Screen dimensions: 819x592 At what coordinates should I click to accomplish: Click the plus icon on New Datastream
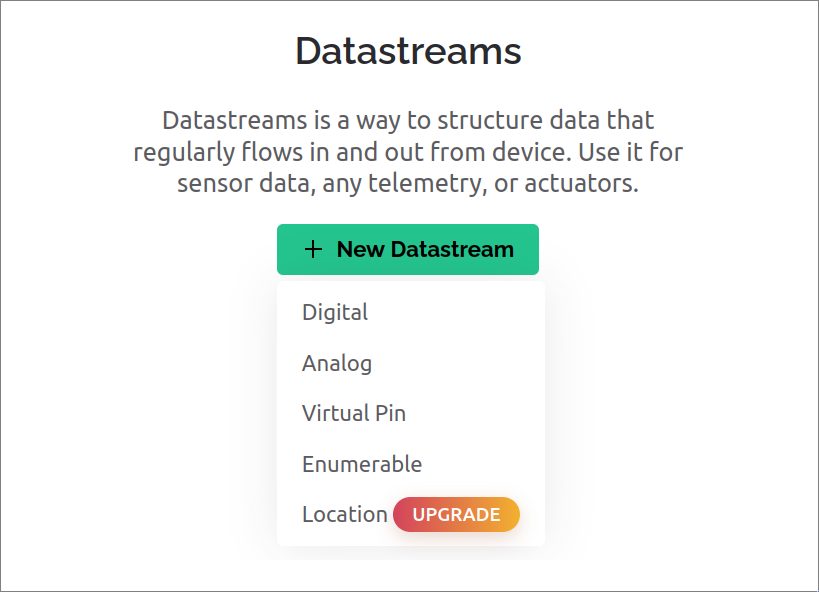coord(311,249)
